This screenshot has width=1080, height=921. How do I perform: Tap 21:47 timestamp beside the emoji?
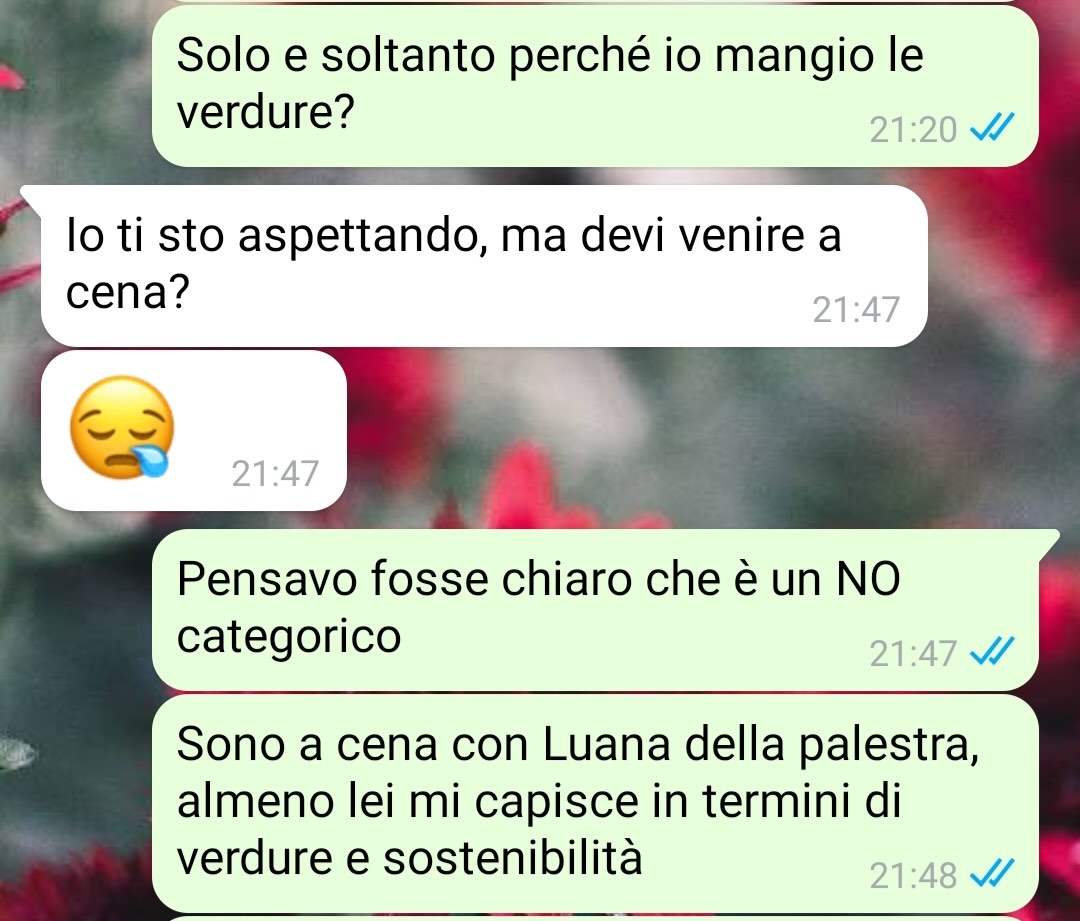pyautogui.click(x=276, y=473)
